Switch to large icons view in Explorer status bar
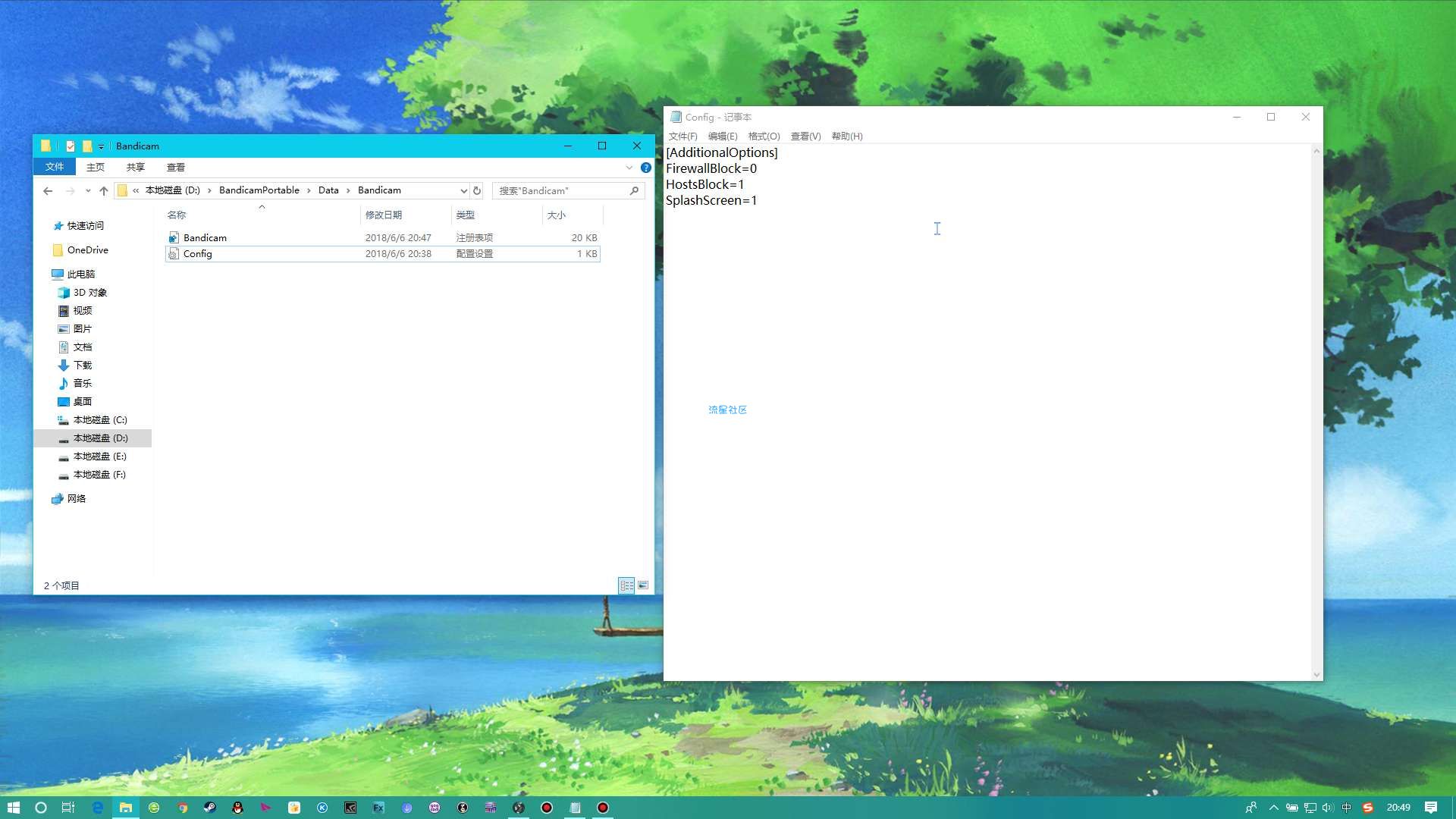 point(643,585)
